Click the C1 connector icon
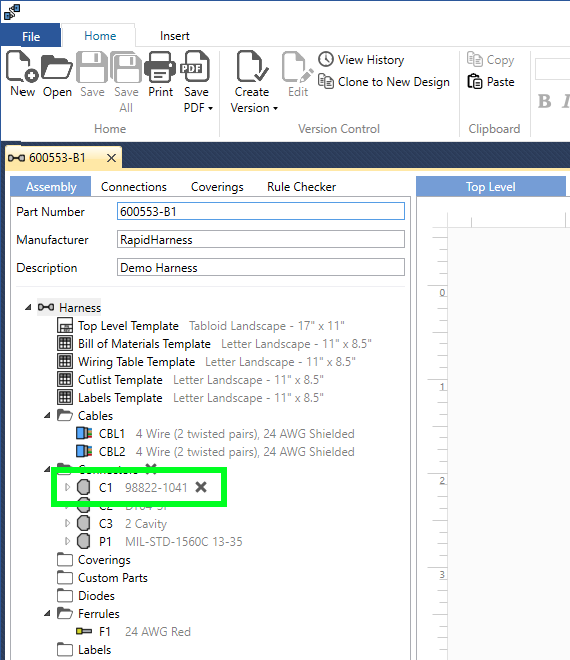 click(x=83, y=487)
